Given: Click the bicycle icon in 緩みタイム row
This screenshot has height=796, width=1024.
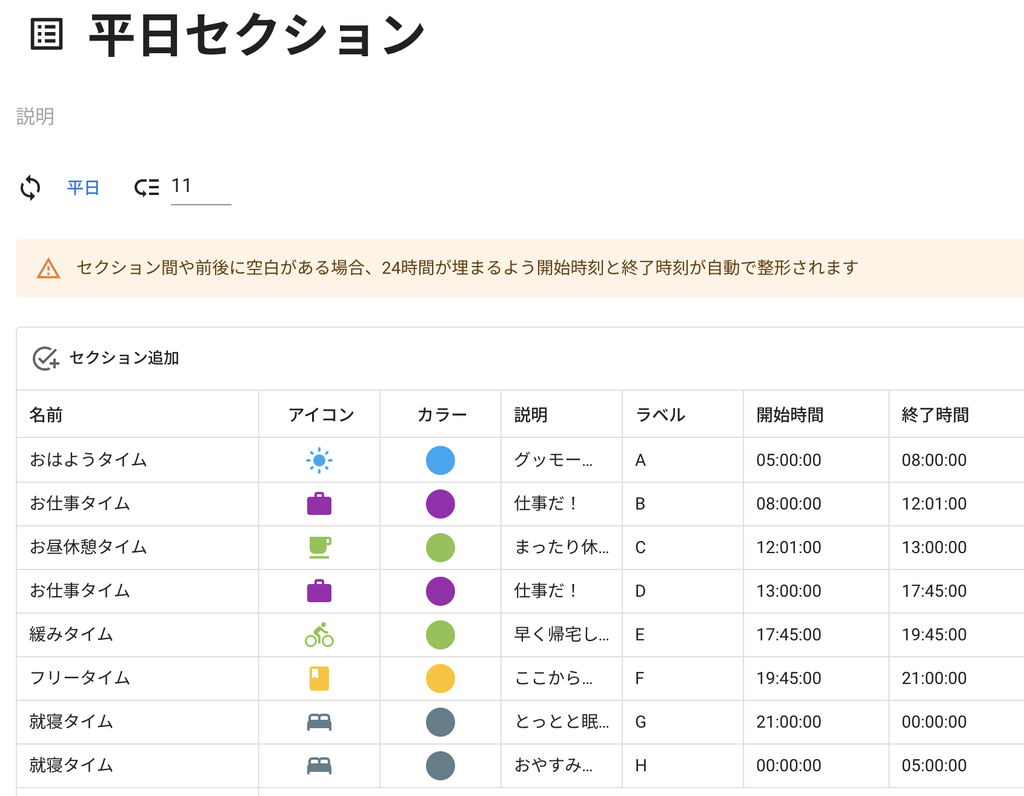Looking at the screenshot, I should click(x=319, y=635).
